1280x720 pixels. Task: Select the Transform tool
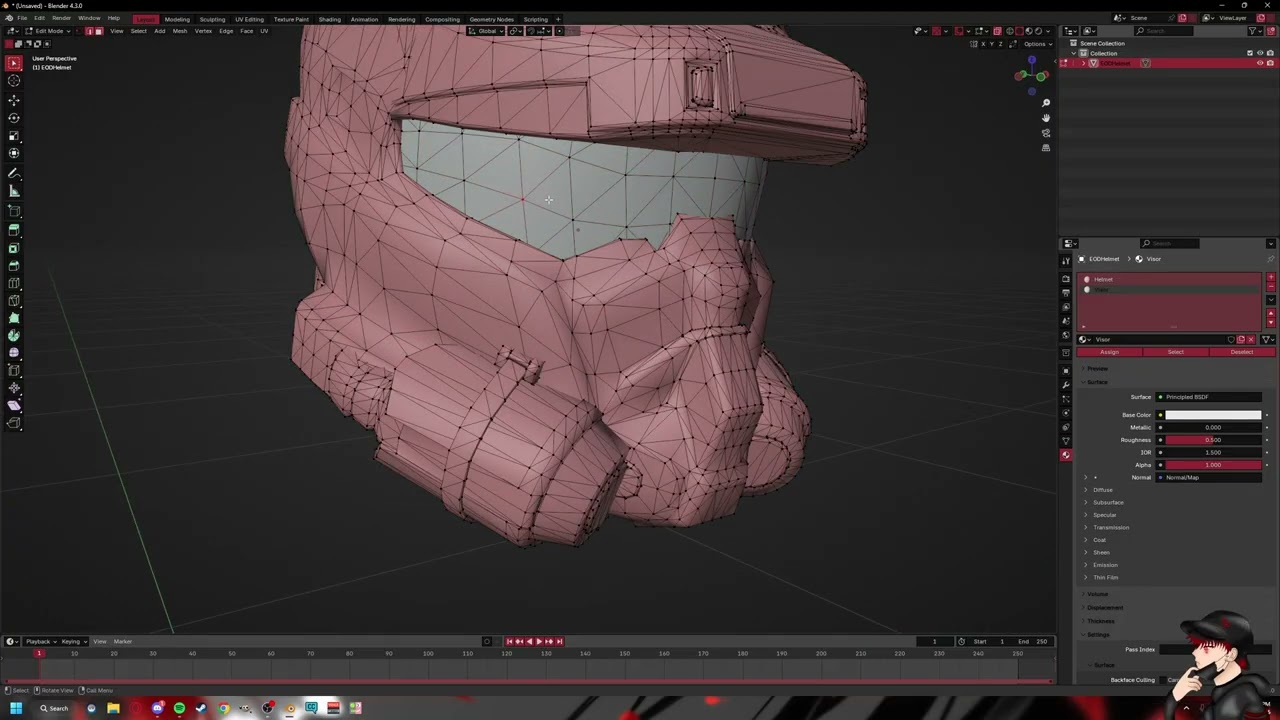(14, 153)
